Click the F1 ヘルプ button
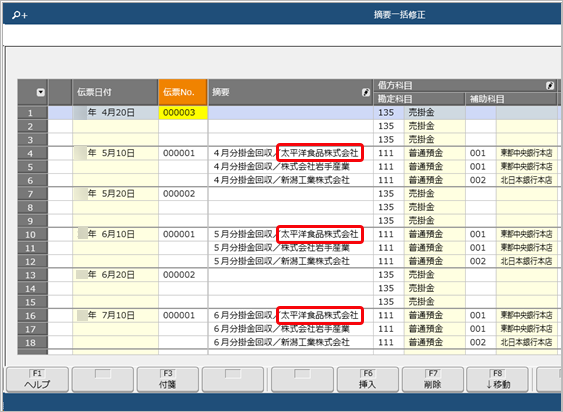The height and width of the screenshot is (412, 563). 37,379
